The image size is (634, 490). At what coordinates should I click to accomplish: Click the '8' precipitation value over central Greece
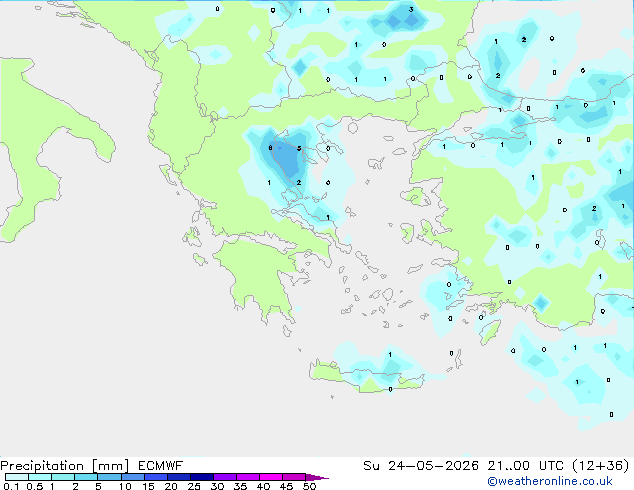(x=270, y=148)
